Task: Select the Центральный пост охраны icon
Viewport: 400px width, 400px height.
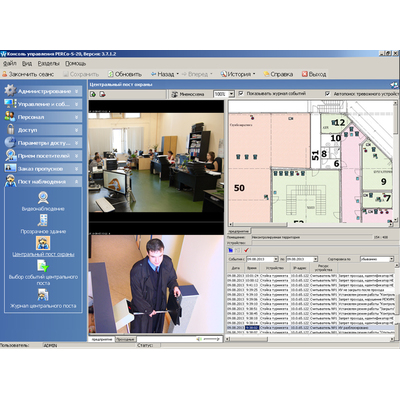Action: point(43,243)
